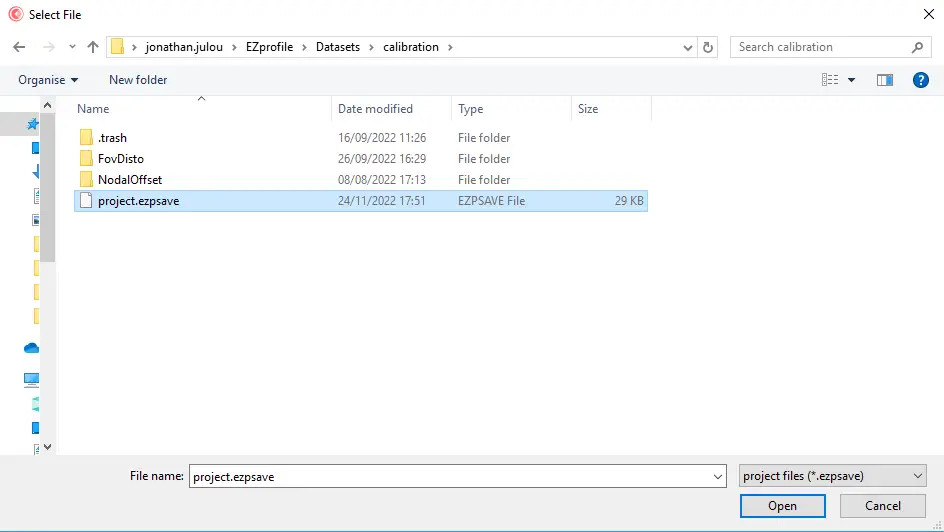Image resolution: width=944 pixels, height=532 pixels.
Task: Click New folder in the toolbar
Action: pos(138,80)
